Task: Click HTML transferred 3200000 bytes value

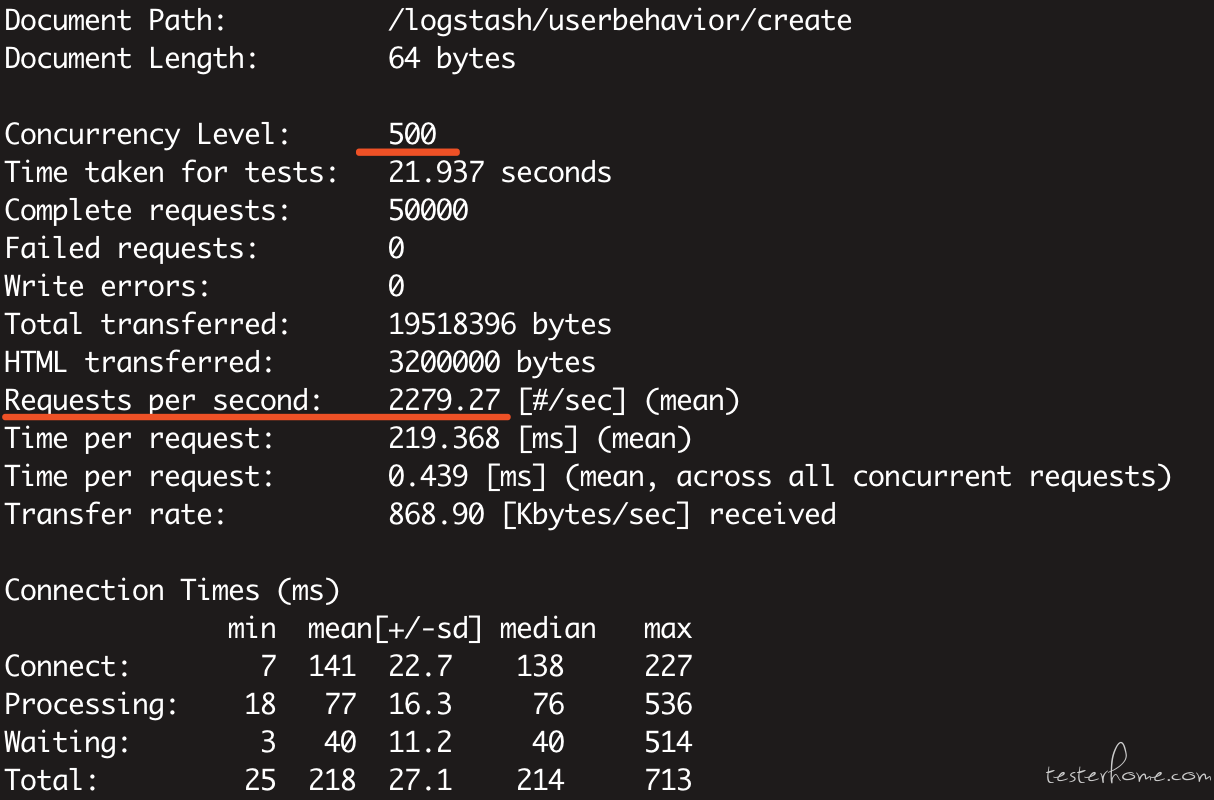Action: click(492, 362)
